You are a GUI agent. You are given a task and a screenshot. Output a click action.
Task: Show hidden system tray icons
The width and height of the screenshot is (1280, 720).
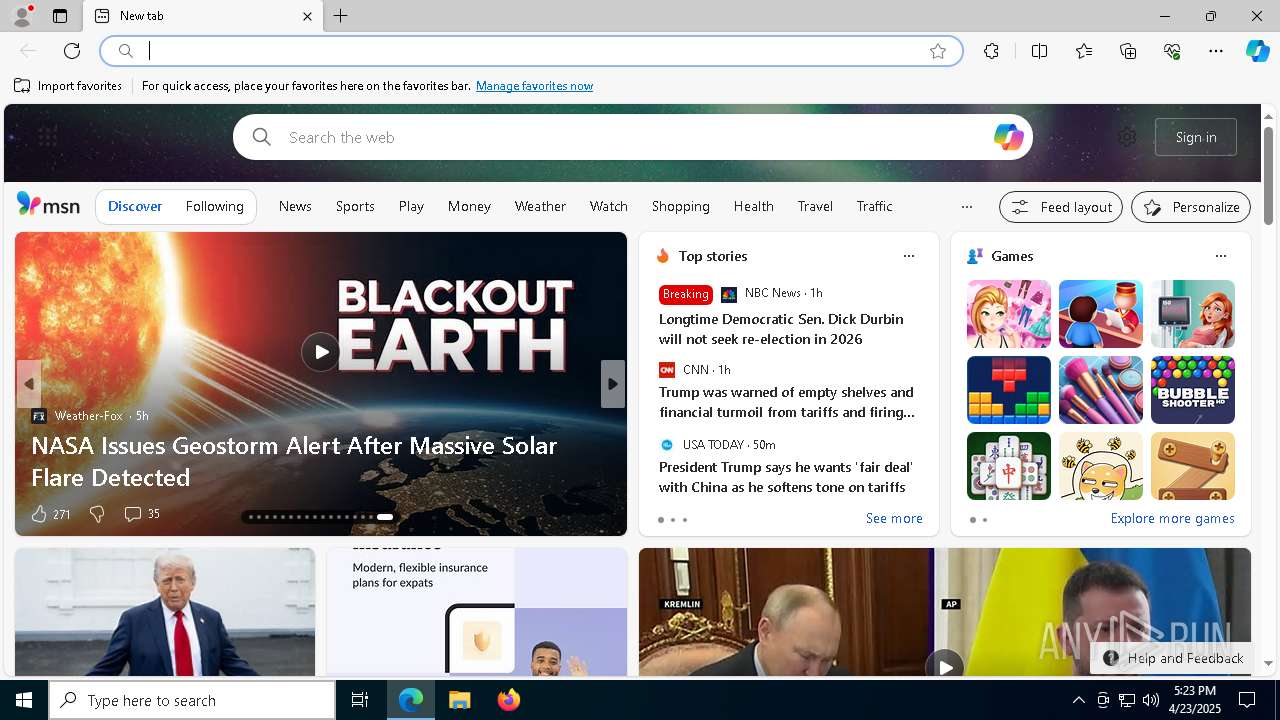tap(1078, 700)
